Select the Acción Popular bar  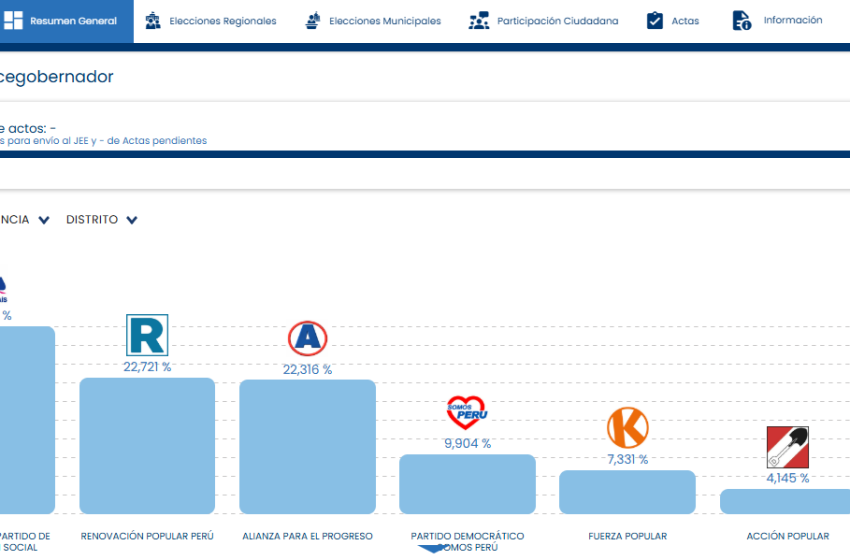785,501
